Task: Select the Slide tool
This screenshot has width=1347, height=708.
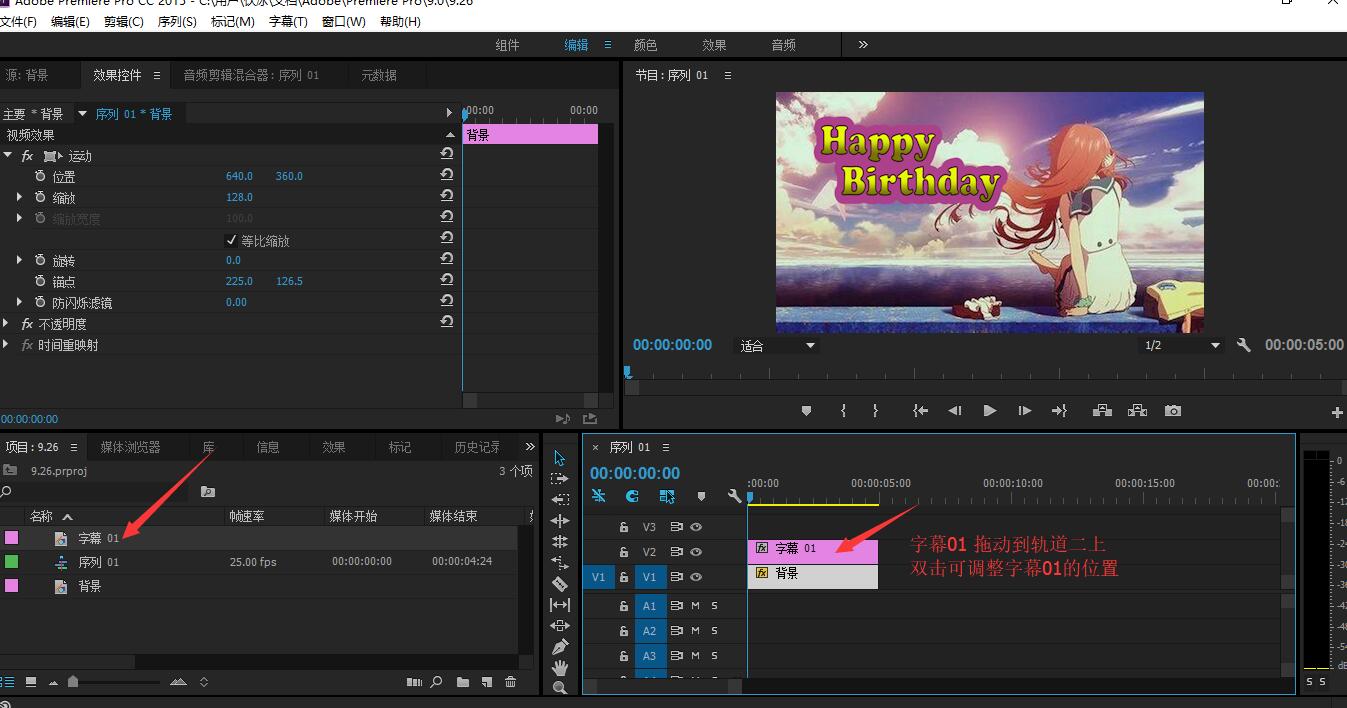Action: [x=560, y=626]
